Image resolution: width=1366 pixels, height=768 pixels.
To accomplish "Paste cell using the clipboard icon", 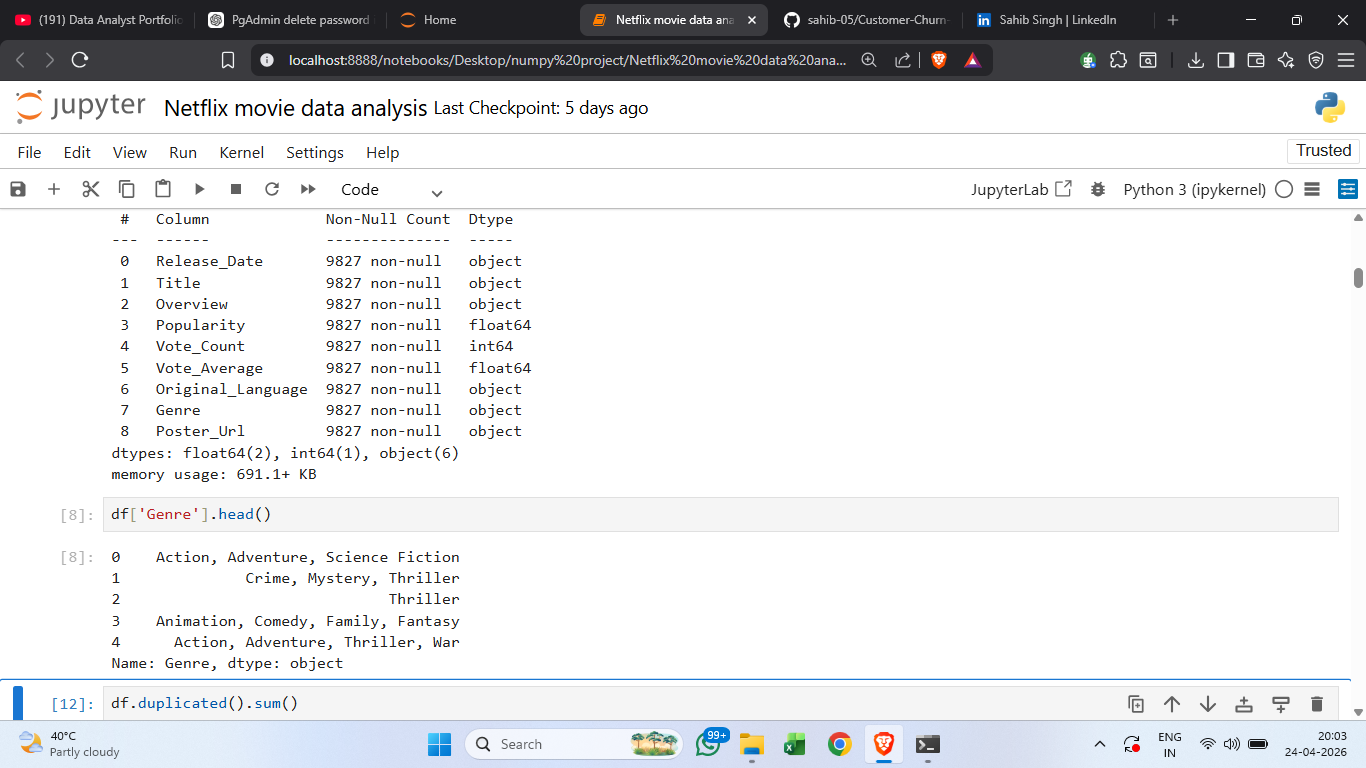I will pyautogui.click(x=163, y=189).
